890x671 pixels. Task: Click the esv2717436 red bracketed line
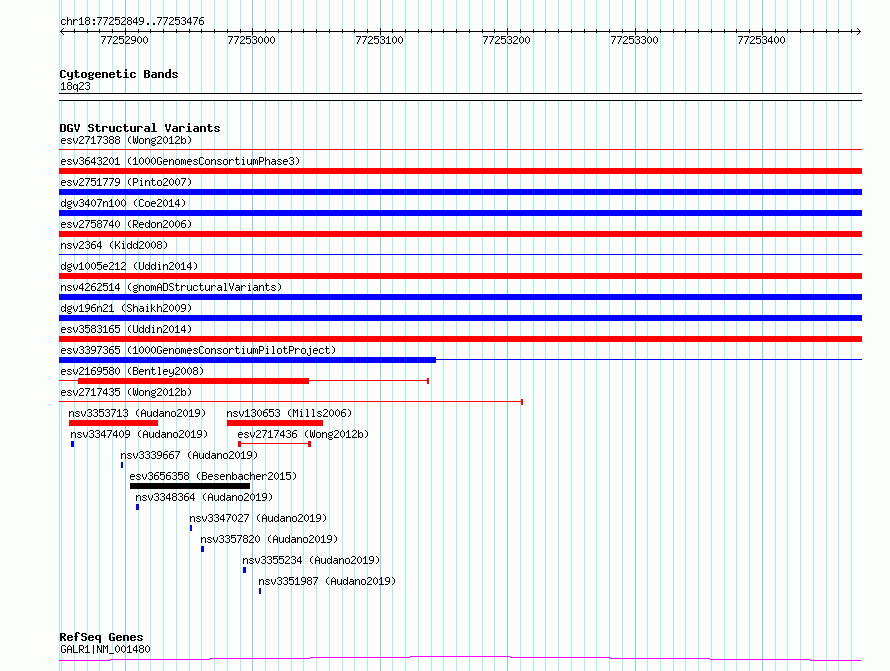274,444
